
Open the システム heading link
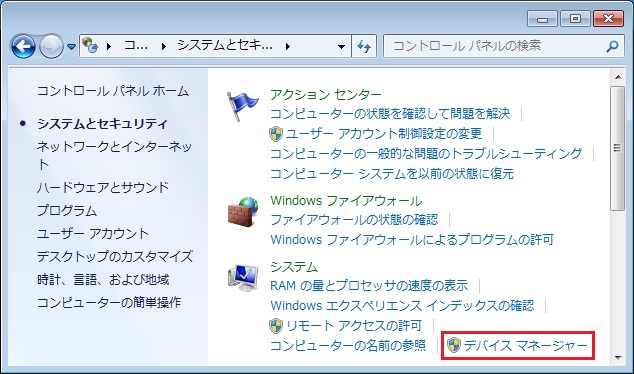[x=294, y=267]
